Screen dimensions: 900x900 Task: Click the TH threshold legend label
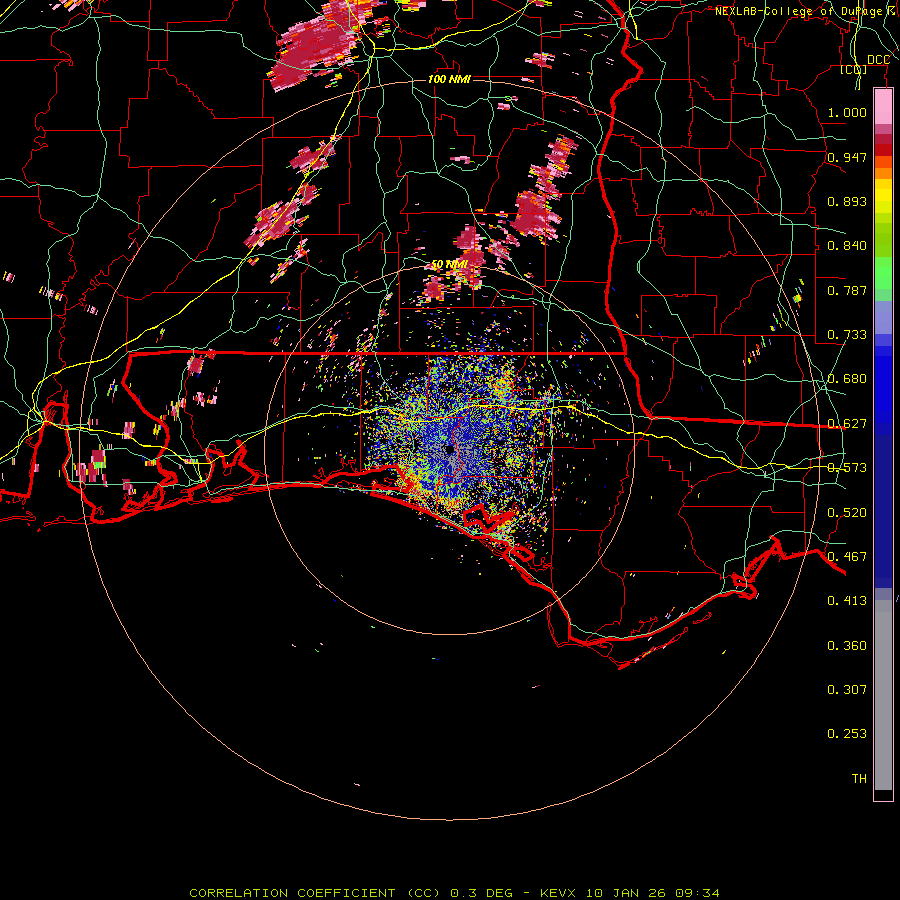click(x=859, y=779)
